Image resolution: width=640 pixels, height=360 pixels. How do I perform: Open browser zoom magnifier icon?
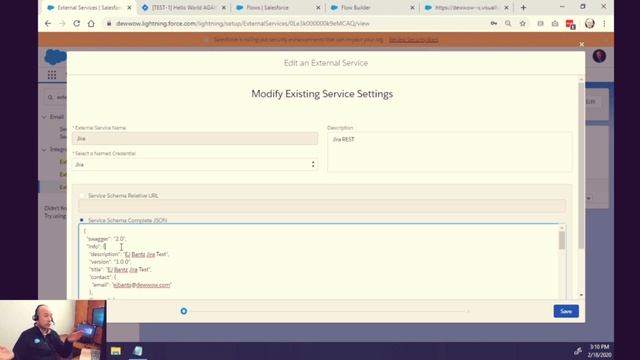(508, 24)
